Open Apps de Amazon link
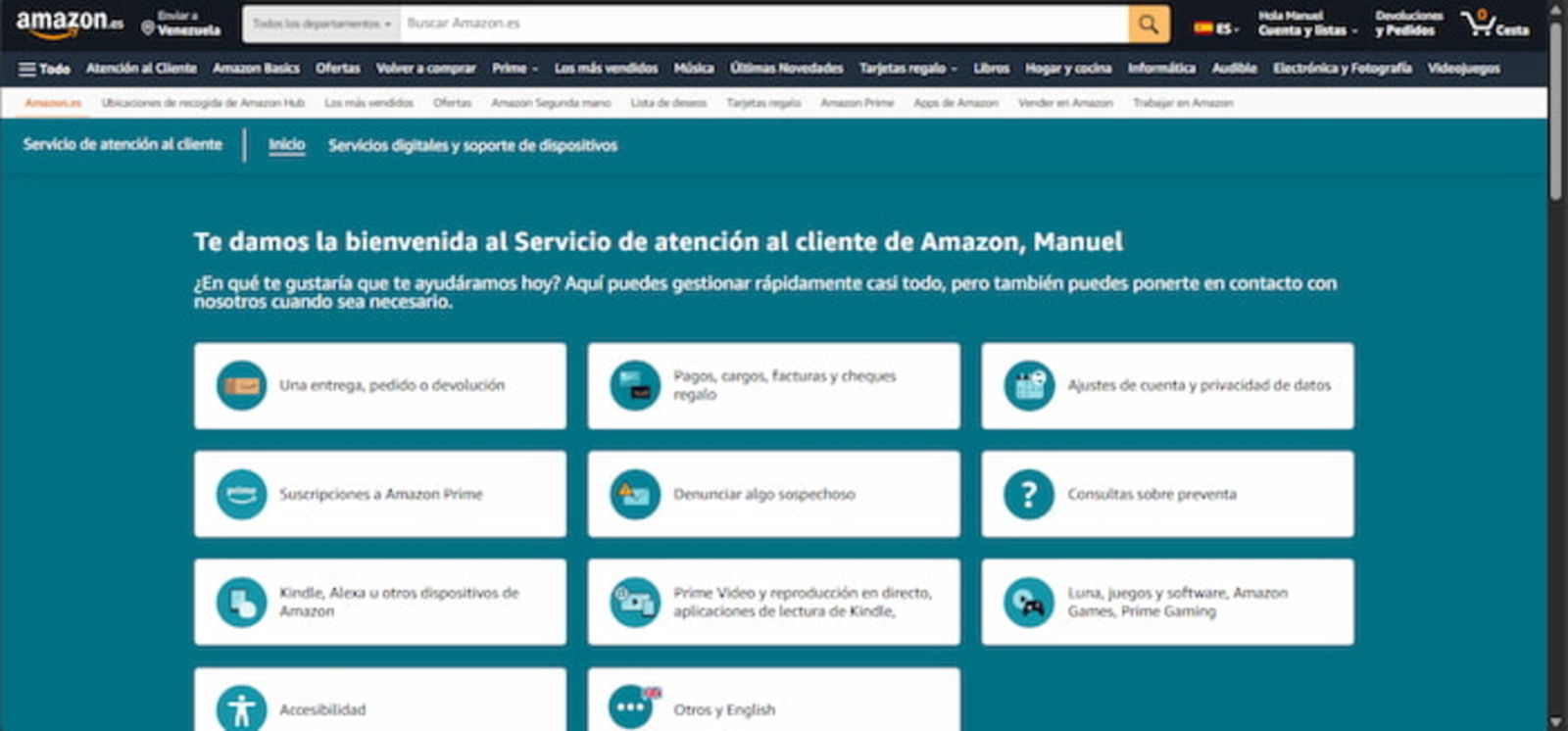 (x=955, y=103)
